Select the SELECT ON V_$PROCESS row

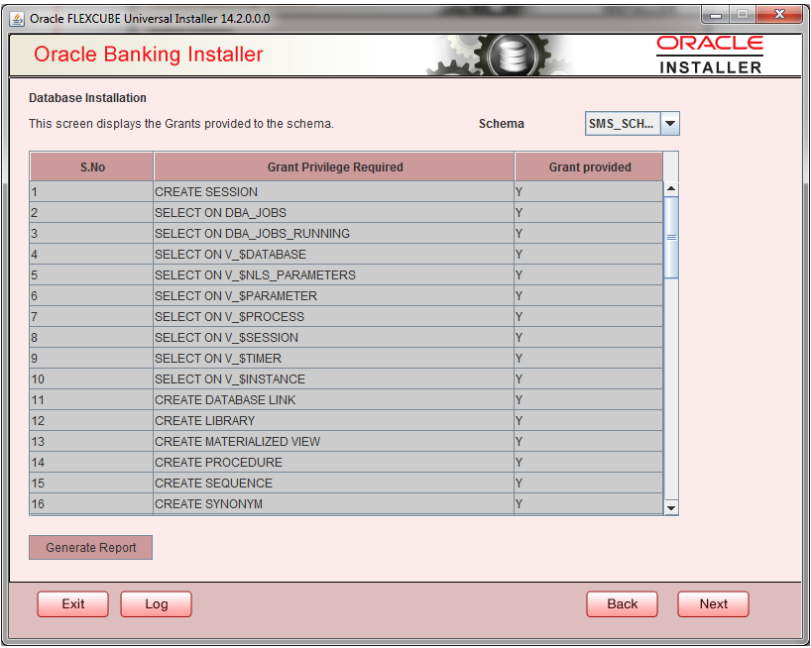(x=346, y=317)
